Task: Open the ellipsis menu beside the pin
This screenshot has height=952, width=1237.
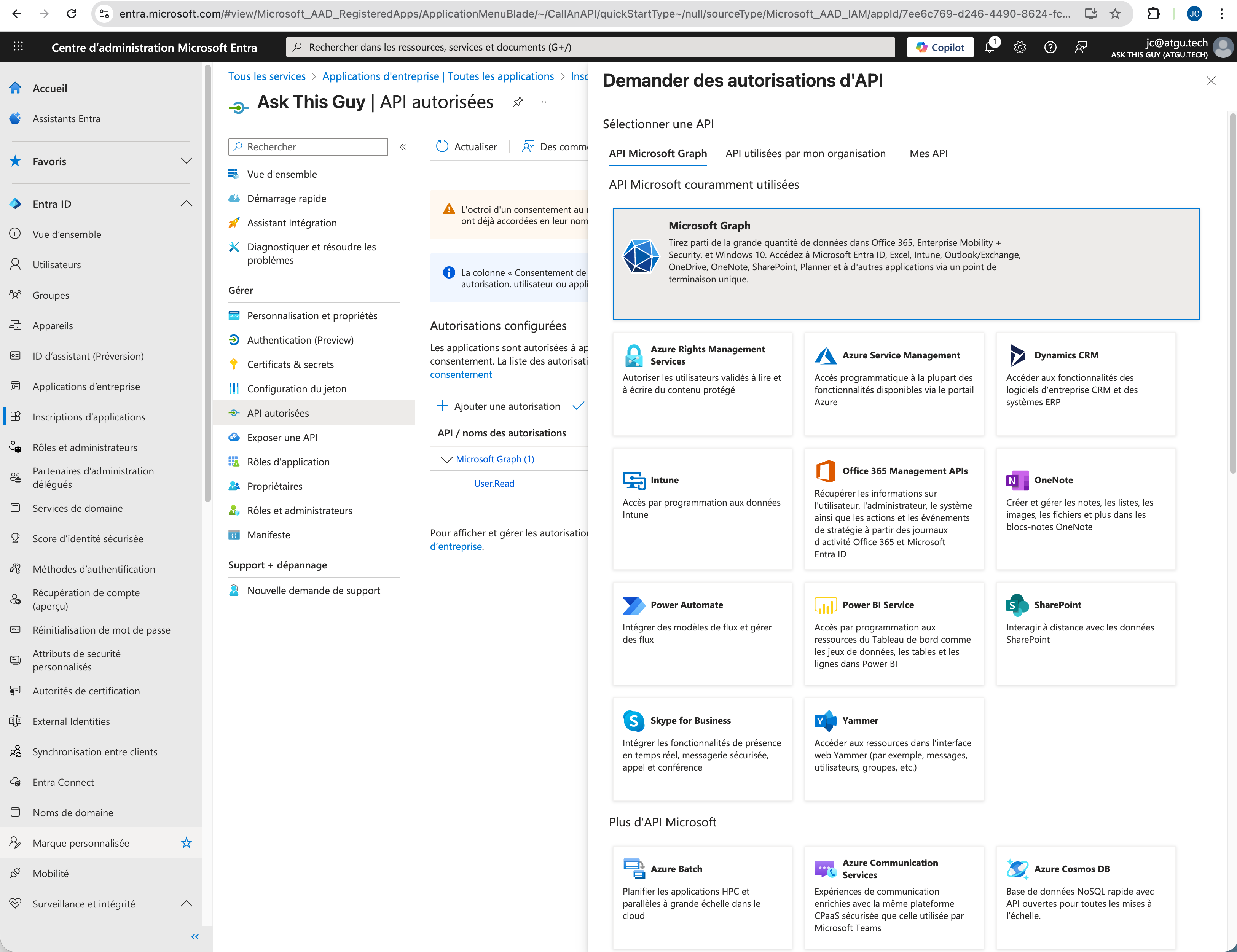Action: pyautogui.click(x=542, y=102)
